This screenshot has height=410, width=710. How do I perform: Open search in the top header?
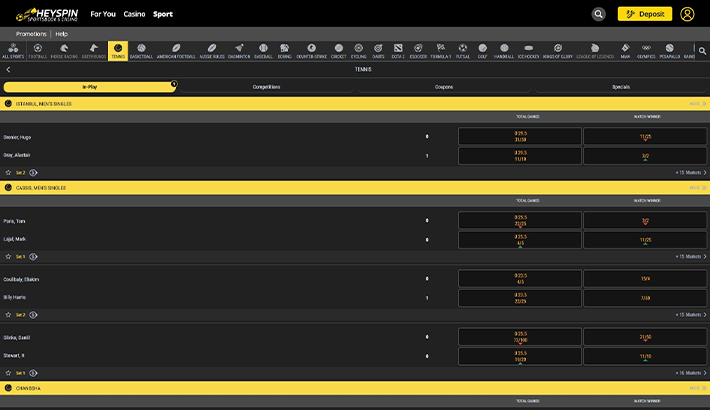(598, 14)
